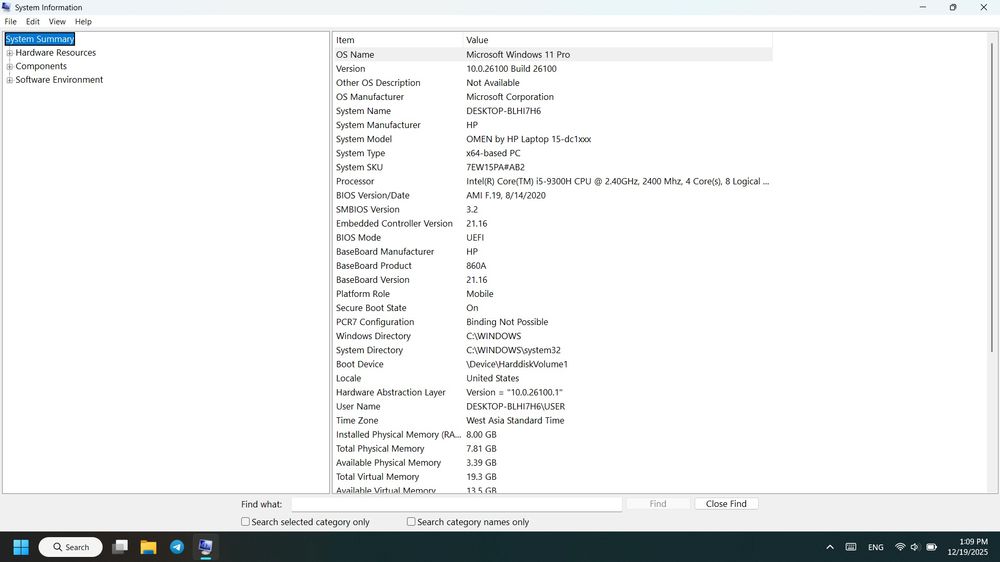
Task: Open the File menu
Action: pos(11,21)
